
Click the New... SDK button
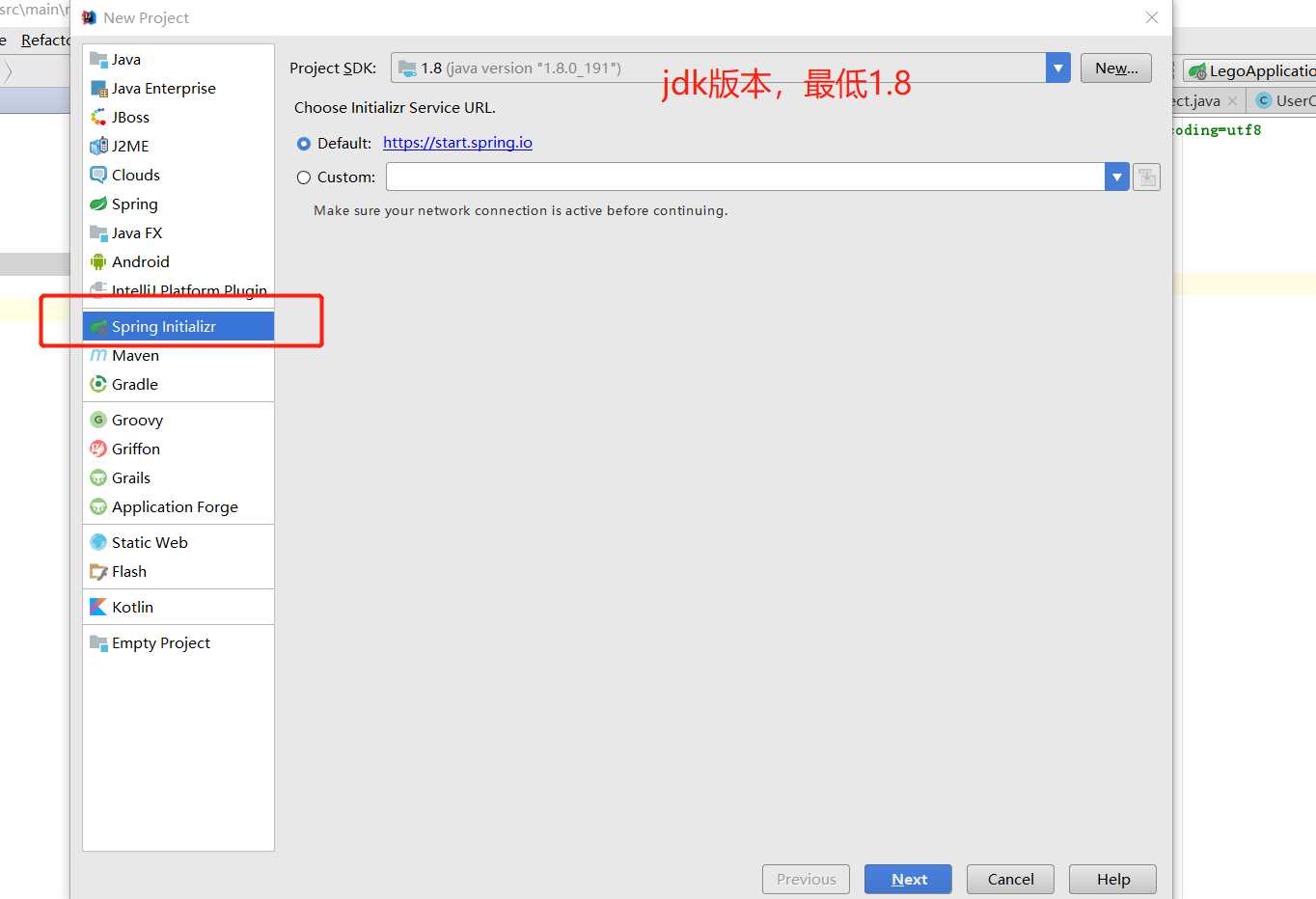pyautogui.click(x=1116, y=68)
